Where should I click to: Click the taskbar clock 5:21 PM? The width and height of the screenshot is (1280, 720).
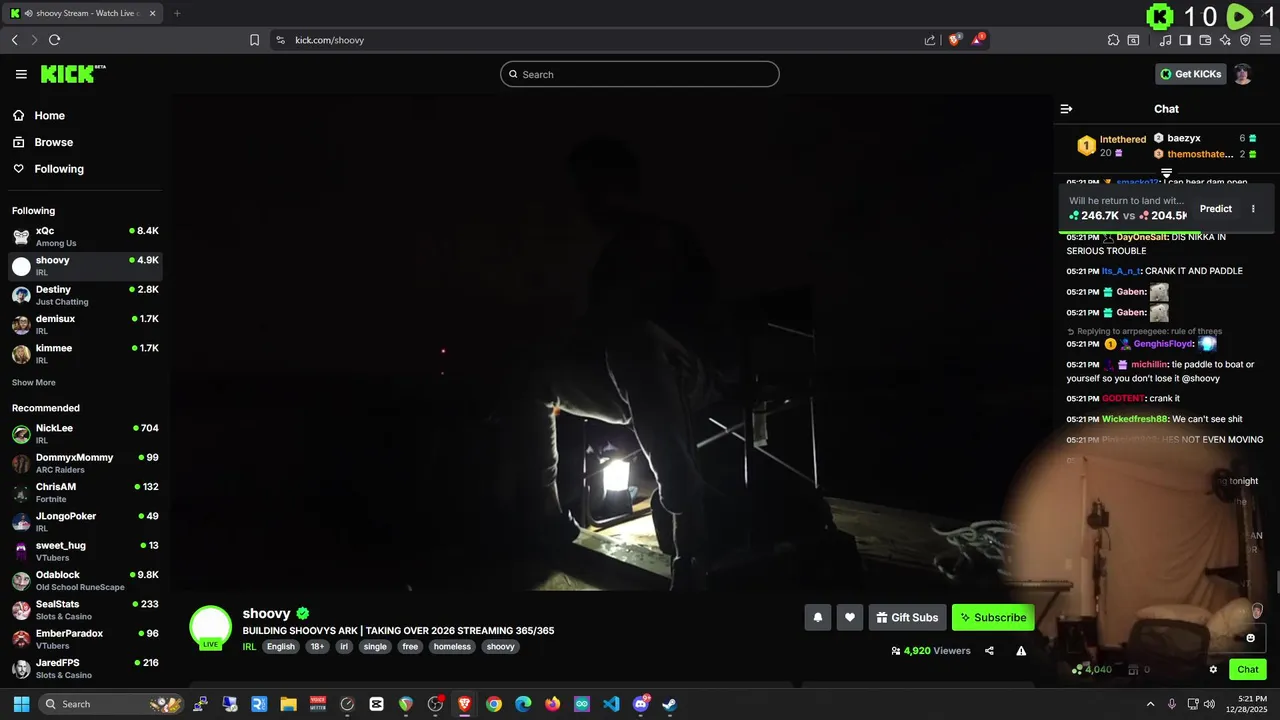1252,698
